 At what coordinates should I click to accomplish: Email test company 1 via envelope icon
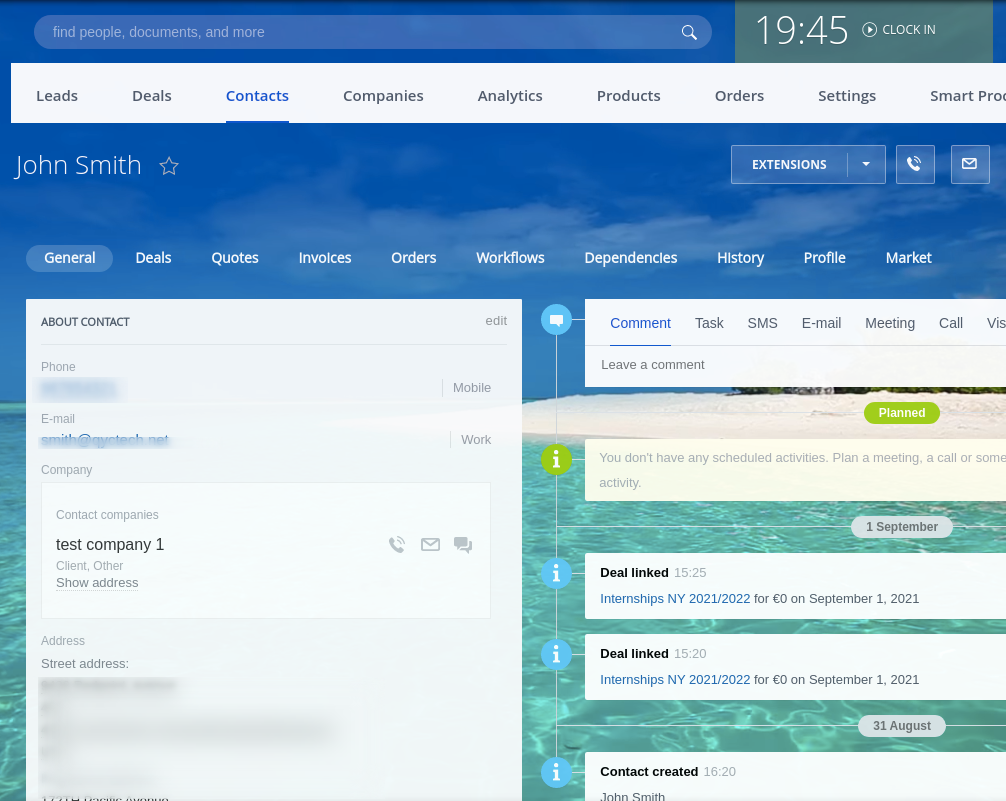point(431,544)
